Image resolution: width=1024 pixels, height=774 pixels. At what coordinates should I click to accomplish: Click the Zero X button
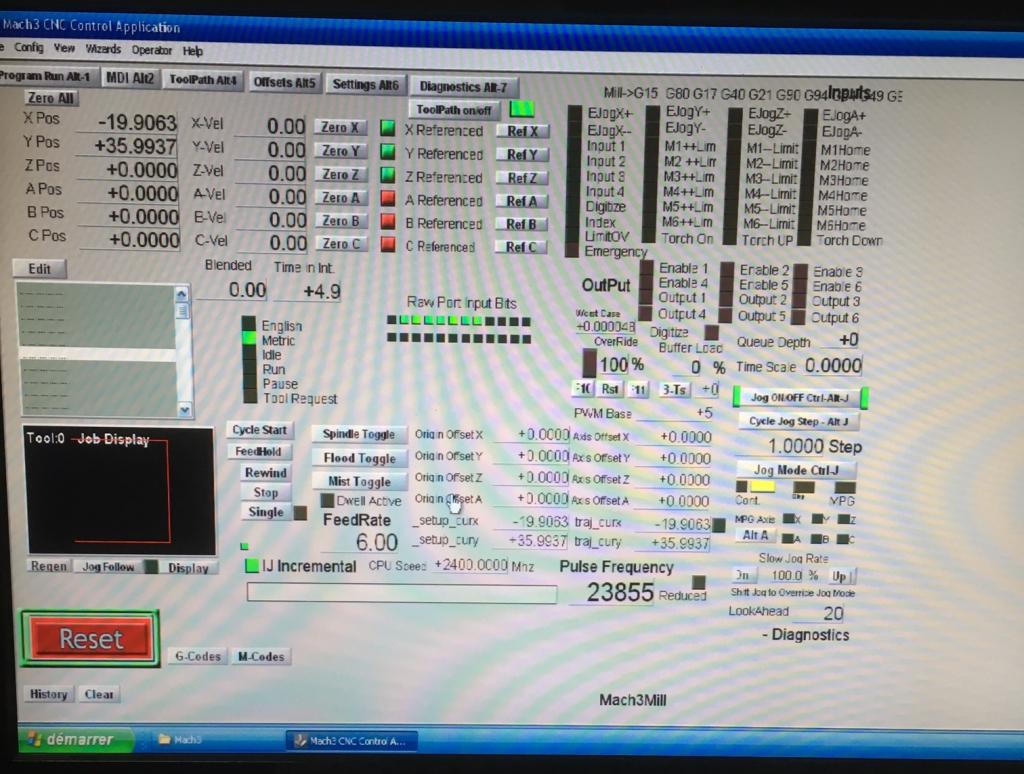[x=340, y=127]
